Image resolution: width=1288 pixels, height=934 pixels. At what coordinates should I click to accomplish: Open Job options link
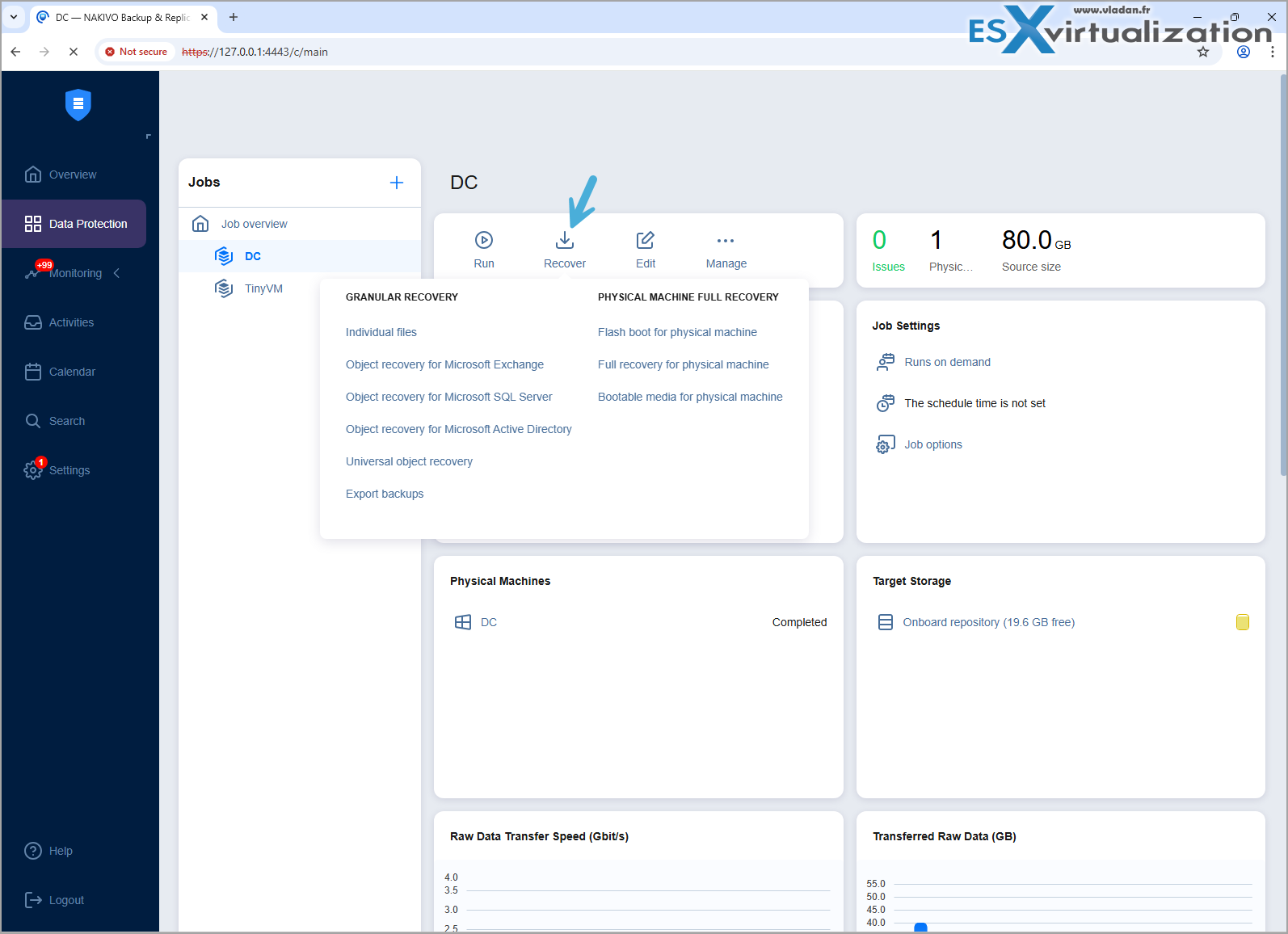point(933,444)
